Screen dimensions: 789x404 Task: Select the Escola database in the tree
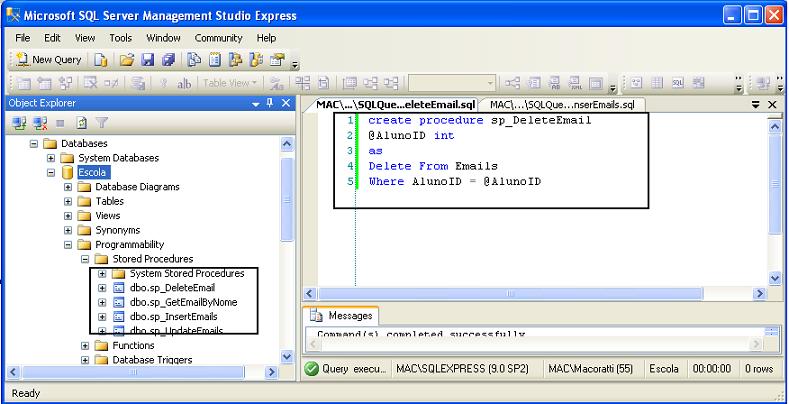pos(92,173)
